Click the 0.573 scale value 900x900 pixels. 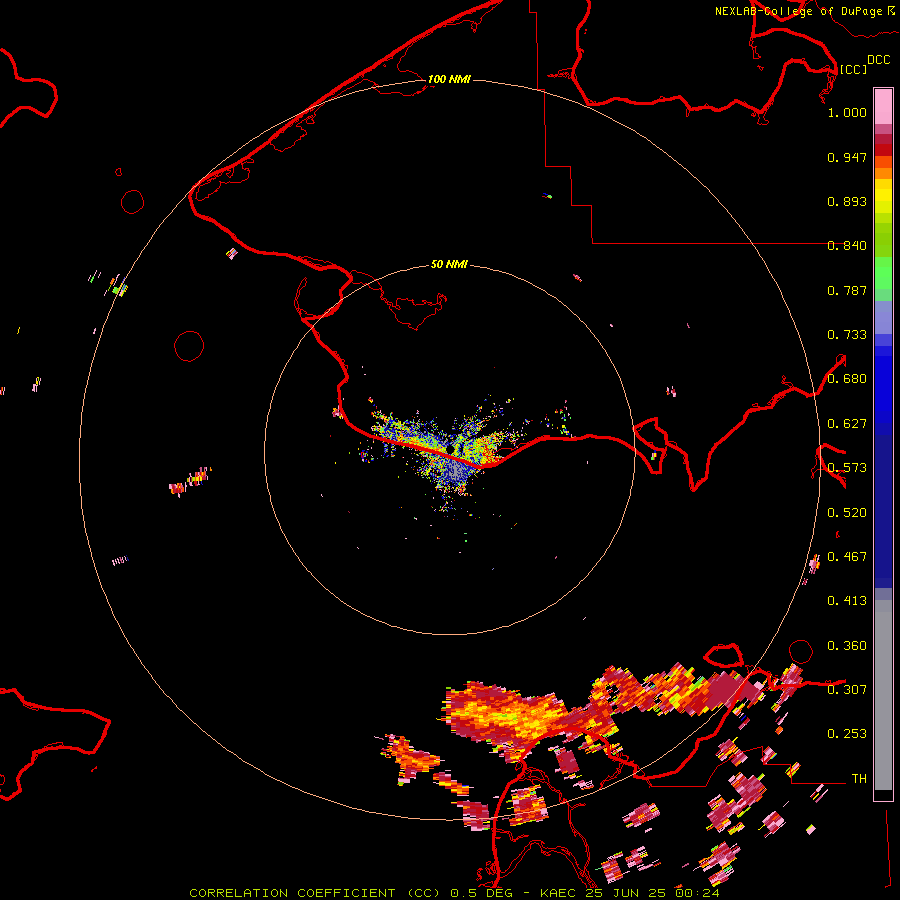coord(847,468)
